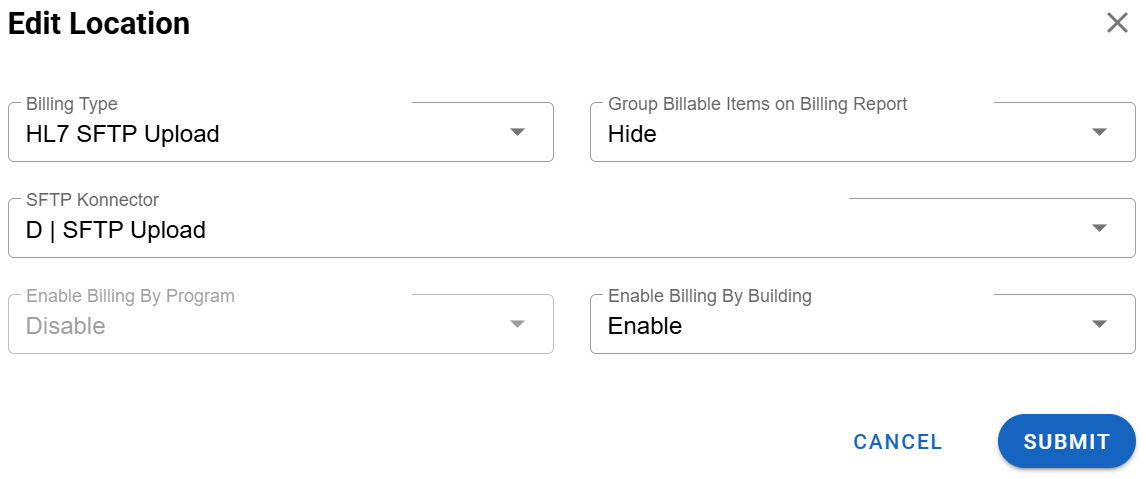1146x479 pixels.
Task: Close the Edit Location dialog with X
Action: (1117, 23)
